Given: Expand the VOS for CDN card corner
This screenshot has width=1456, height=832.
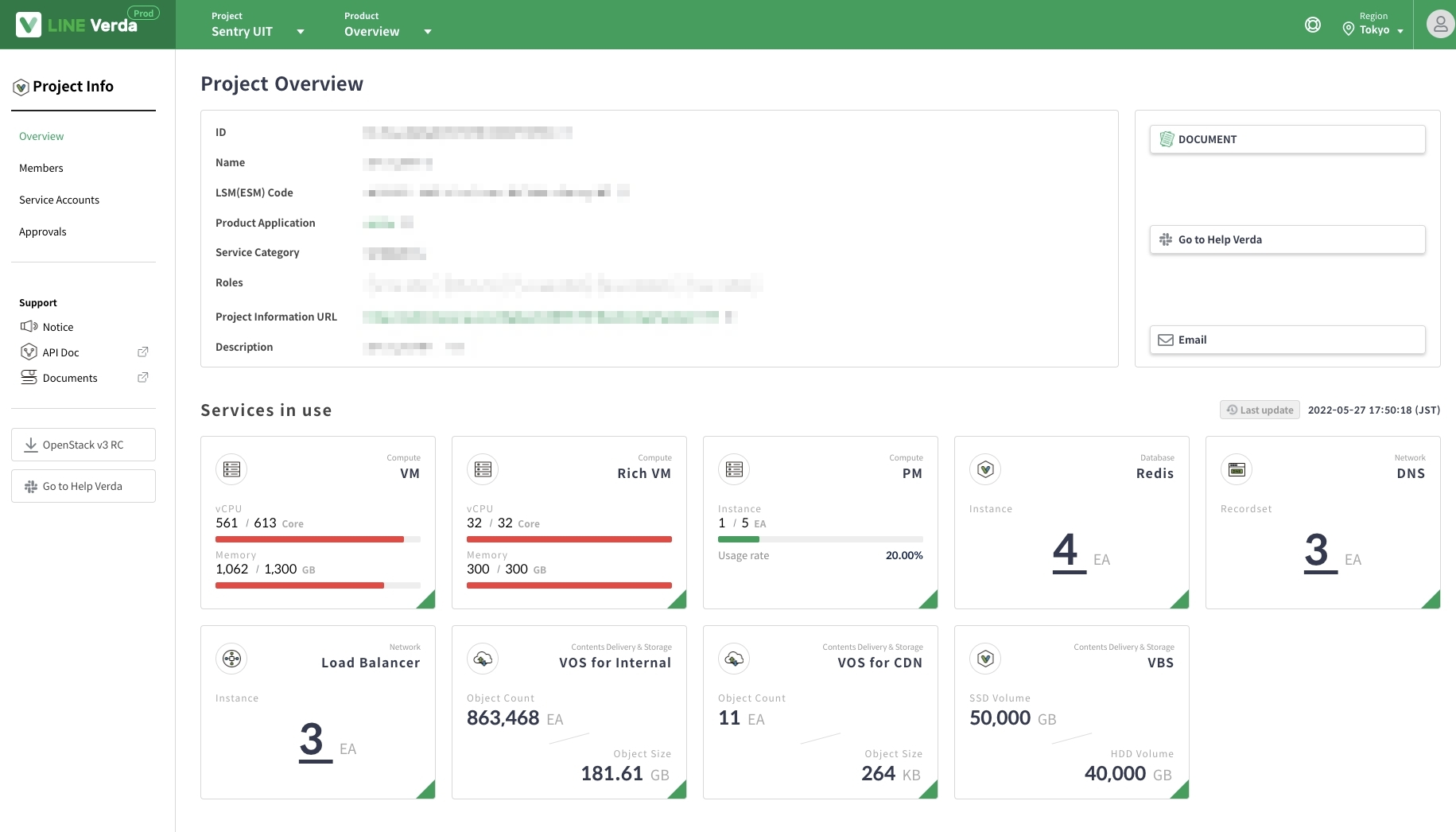Looking at the screenshot, I should (x=930, y=791).
